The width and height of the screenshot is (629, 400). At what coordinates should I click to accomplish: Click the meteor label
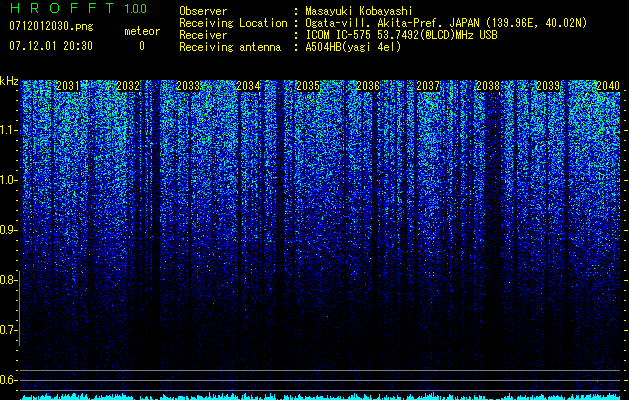coord(142,31)
